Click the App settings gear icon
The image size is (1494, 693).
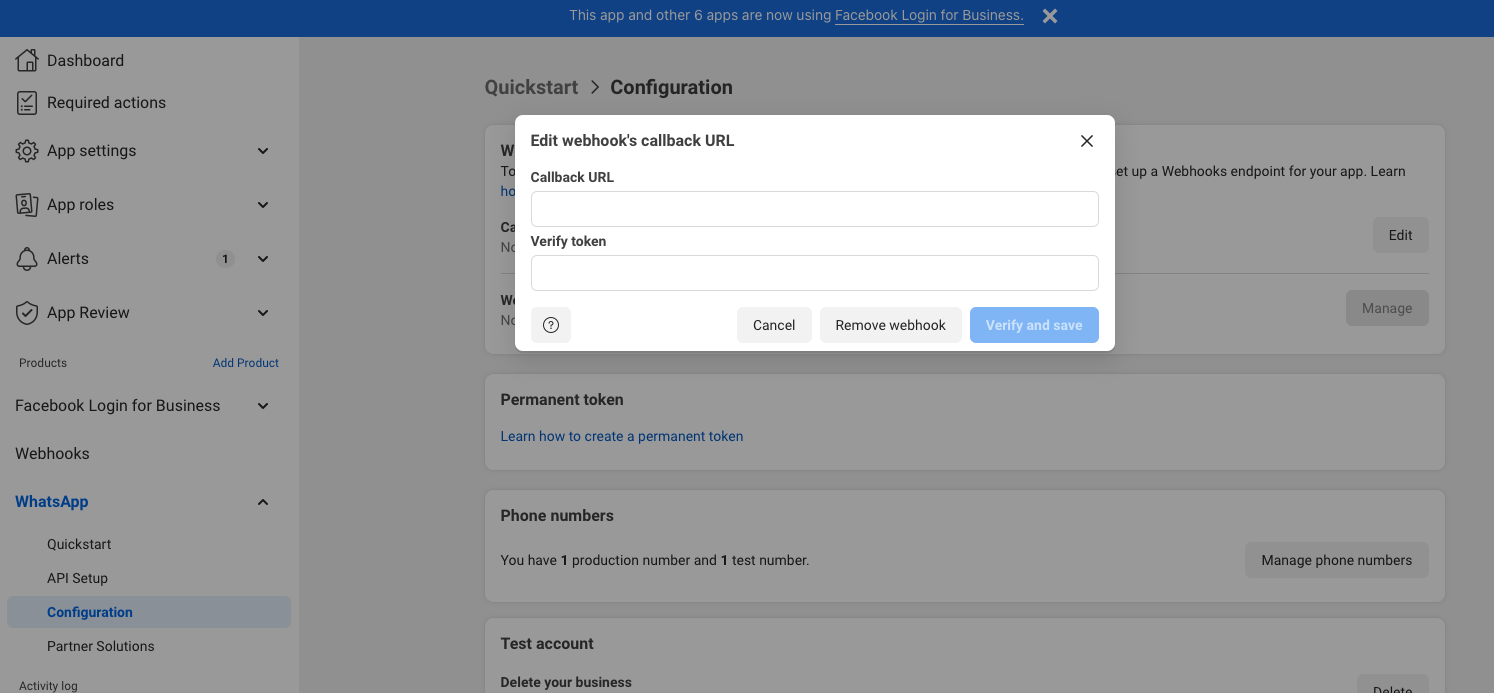click(27, 151)
